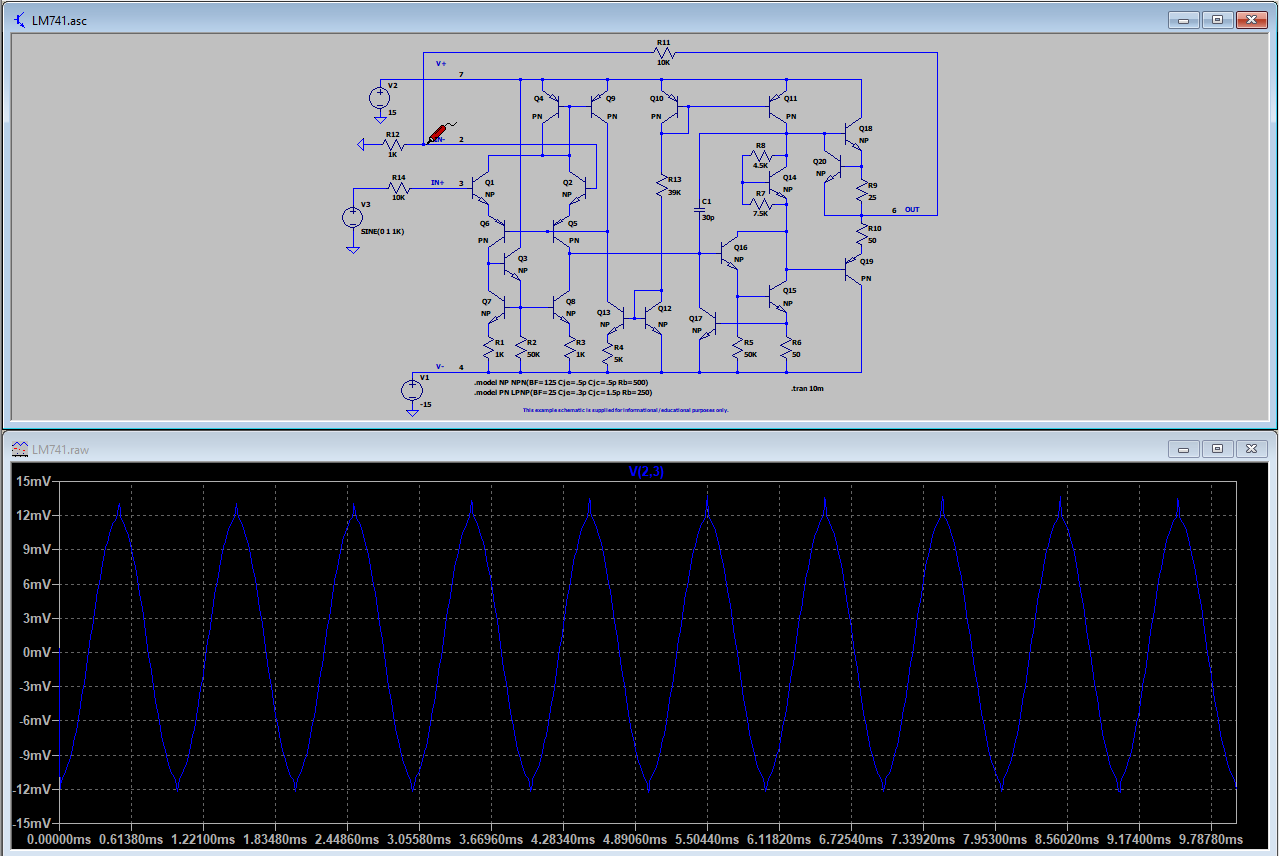Click the .model PN LPNP directive line
The height and width of the screenshot is (856, 1280).
563,393
